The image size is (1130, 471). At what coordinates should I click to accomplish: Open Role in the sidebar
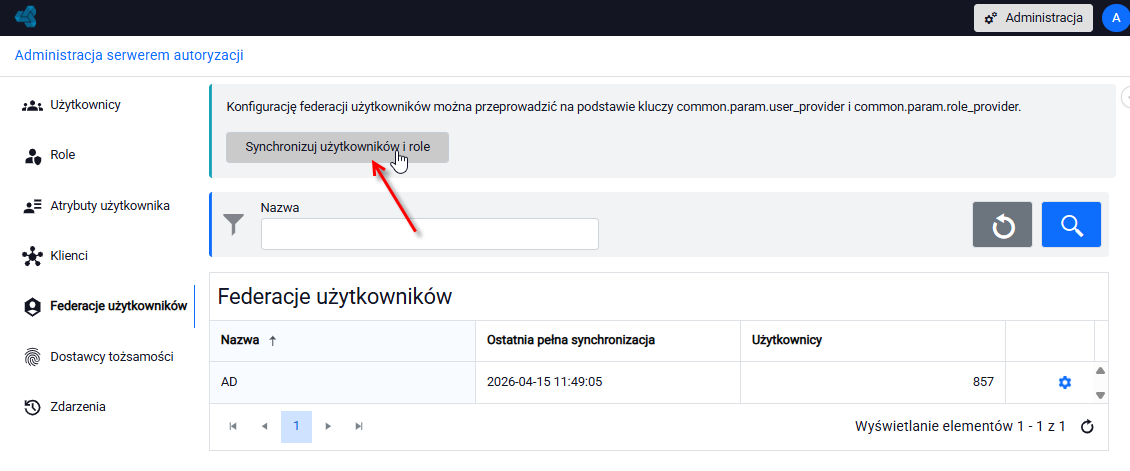[63, 155]
